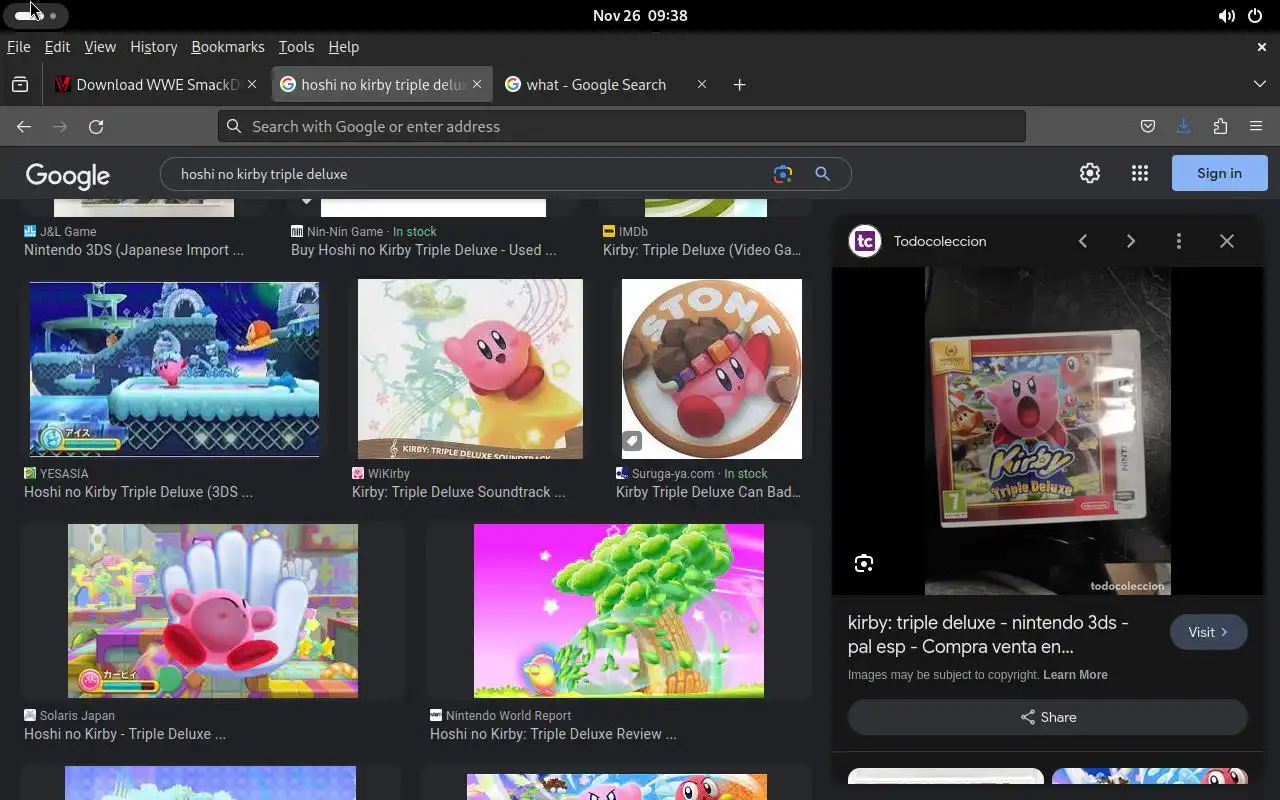
Task: Close the image preview panel
Action: click(1227, 241)
